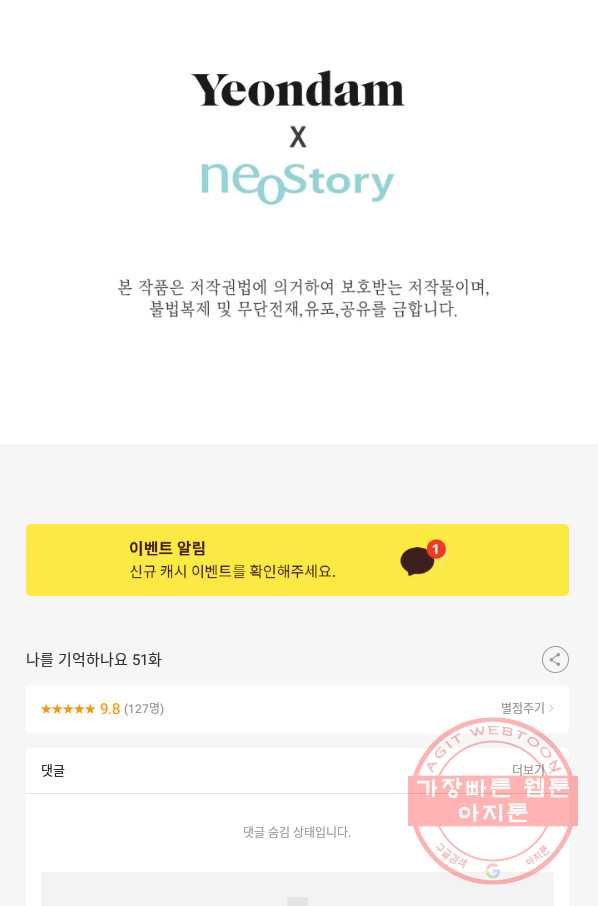Screen dimensions: 598x906
Task: Click the Yeondam logo
Action: coord(298,90)
